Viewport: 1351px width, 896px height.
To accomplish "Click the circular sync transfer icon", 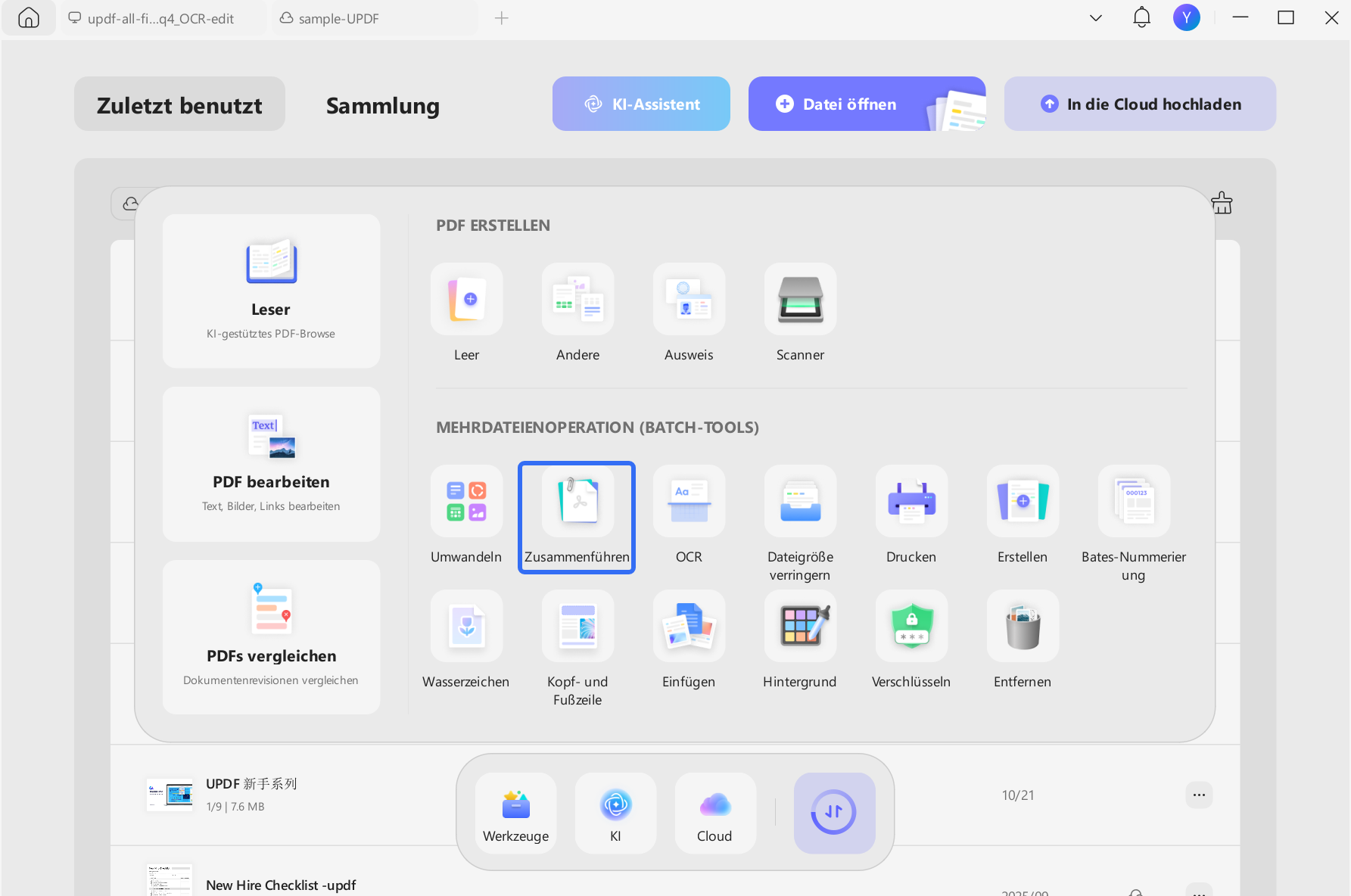I will [x=834, y=813].
